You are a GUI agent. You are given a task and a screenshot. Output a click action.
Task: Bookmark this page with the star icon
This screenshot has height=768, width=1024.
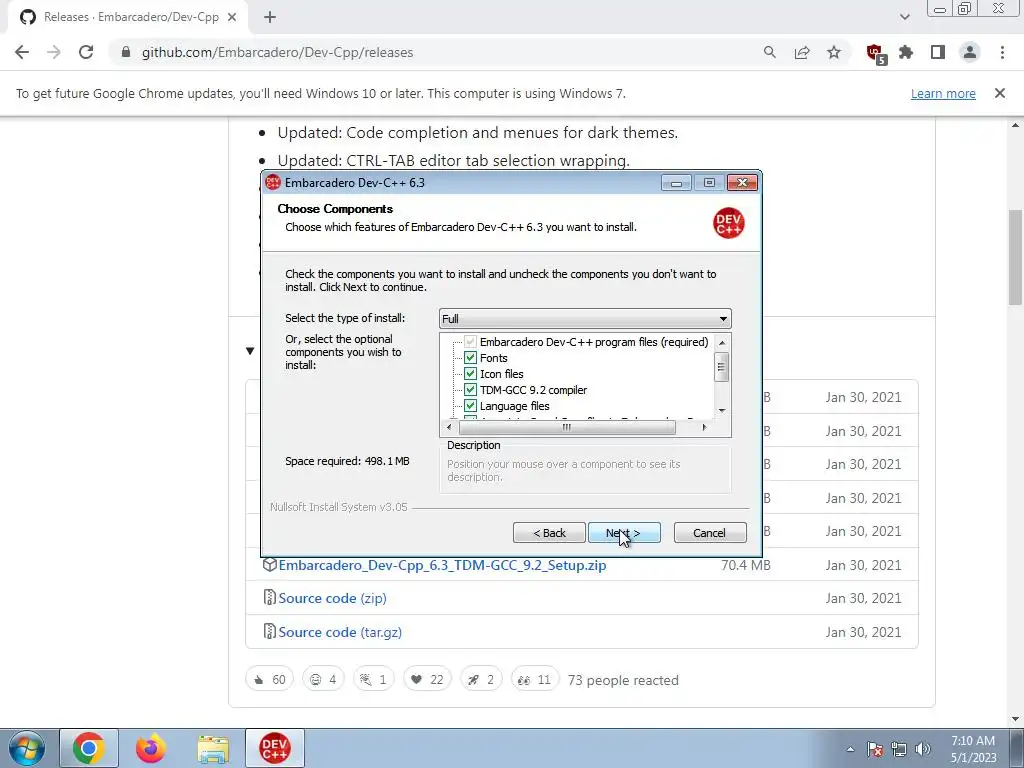coord(834,52)
